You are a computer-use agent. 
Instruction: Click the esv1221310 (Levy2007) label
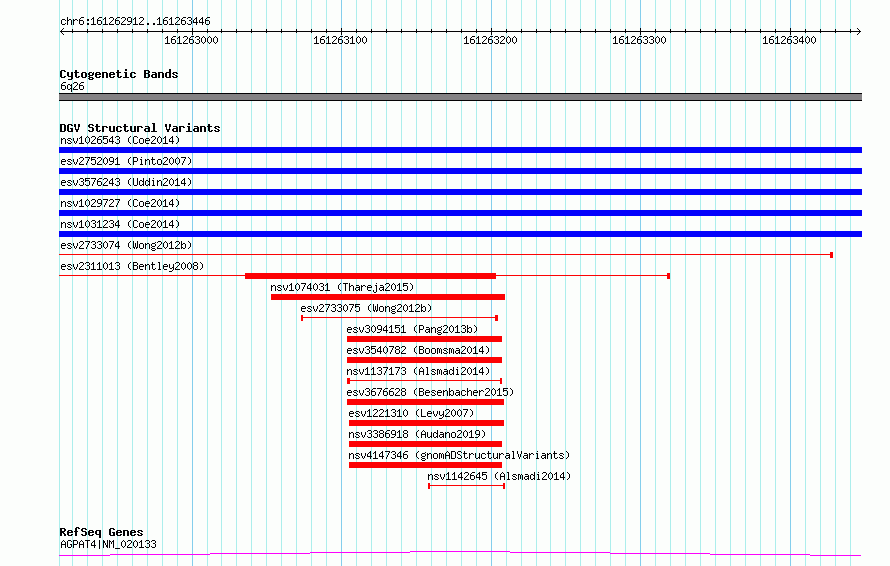coord(411,413)
